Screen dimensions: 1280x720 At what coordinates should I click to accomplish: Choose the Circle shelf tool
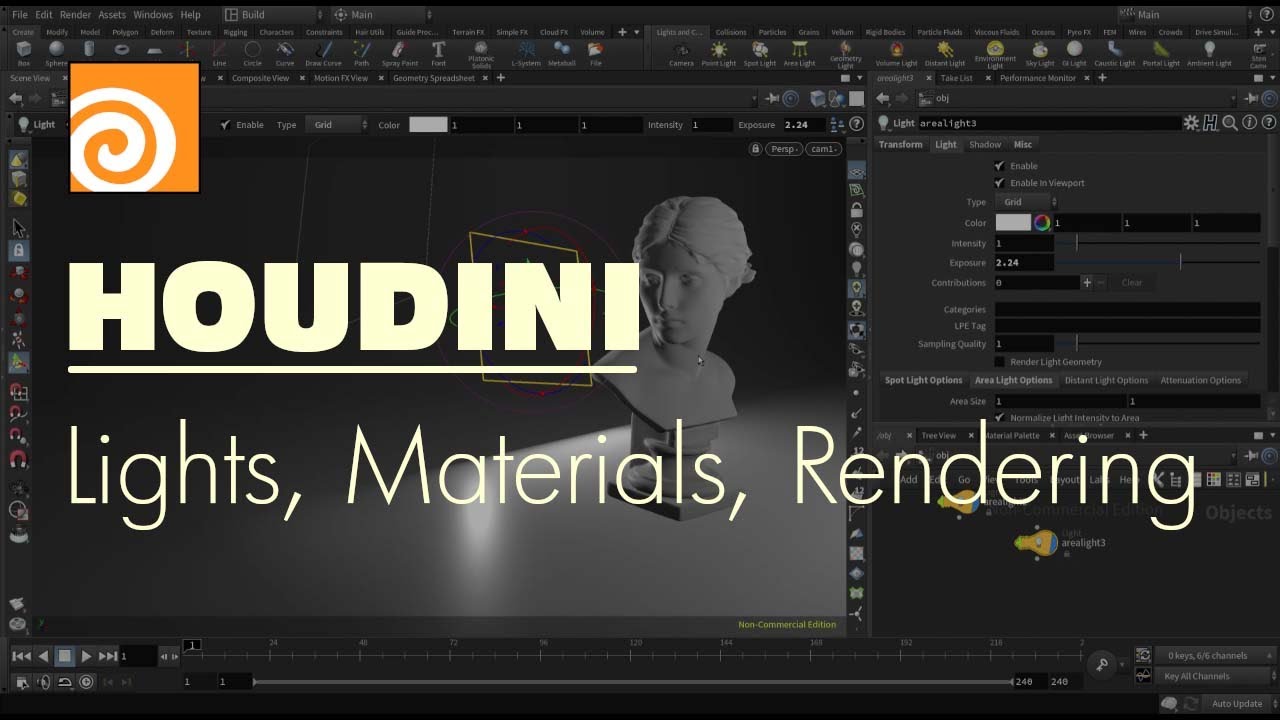coord(252,52)
